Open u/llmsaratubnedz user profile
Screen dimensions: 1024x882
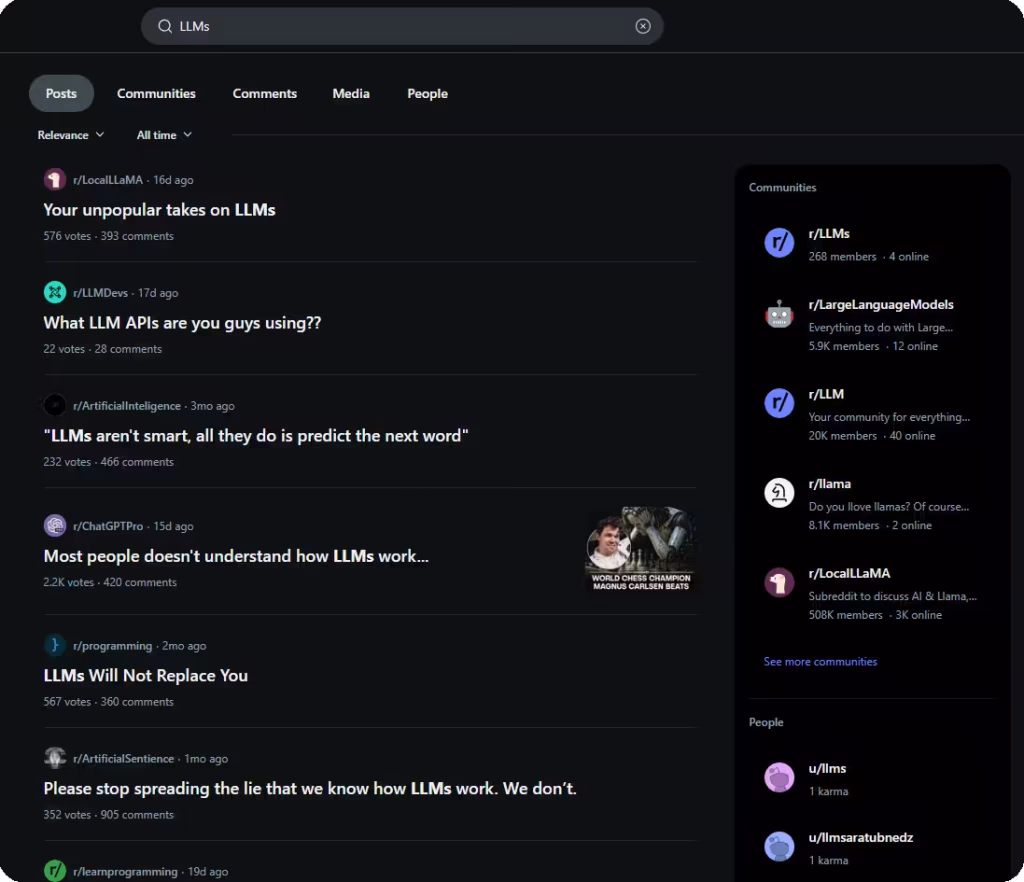[x=861, y=838]
